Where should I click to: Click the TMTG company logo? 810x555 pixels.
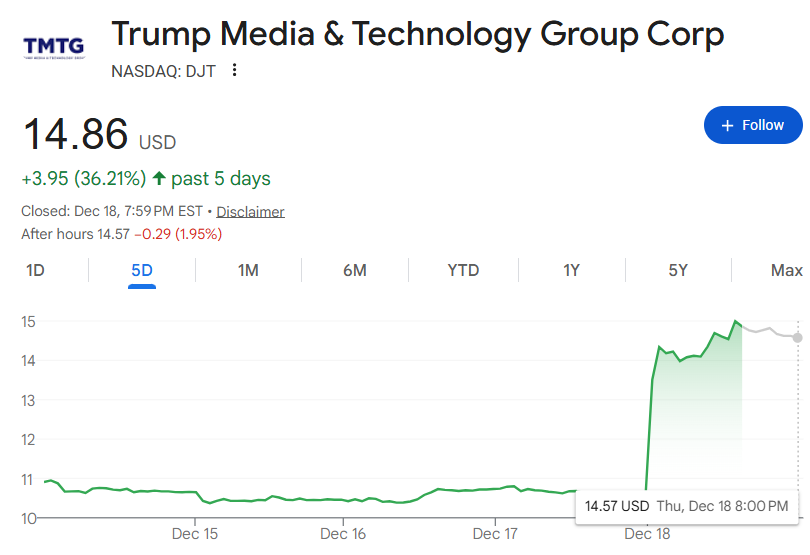point(53,47)
